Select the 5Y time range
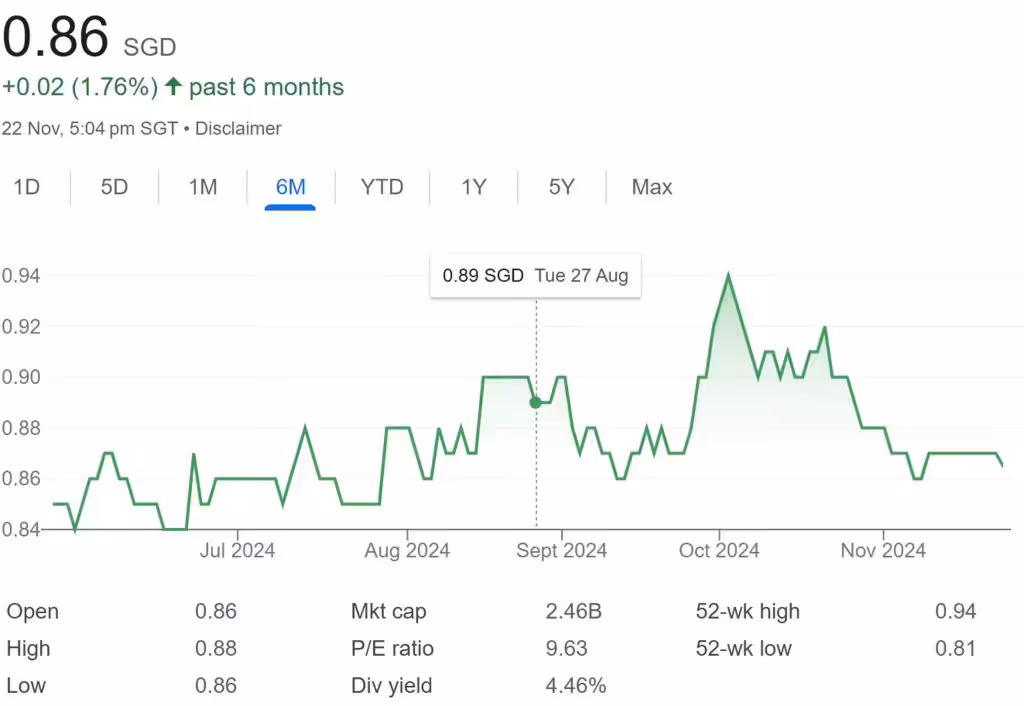Screen dimensions: 1024x706 (561, 187)
